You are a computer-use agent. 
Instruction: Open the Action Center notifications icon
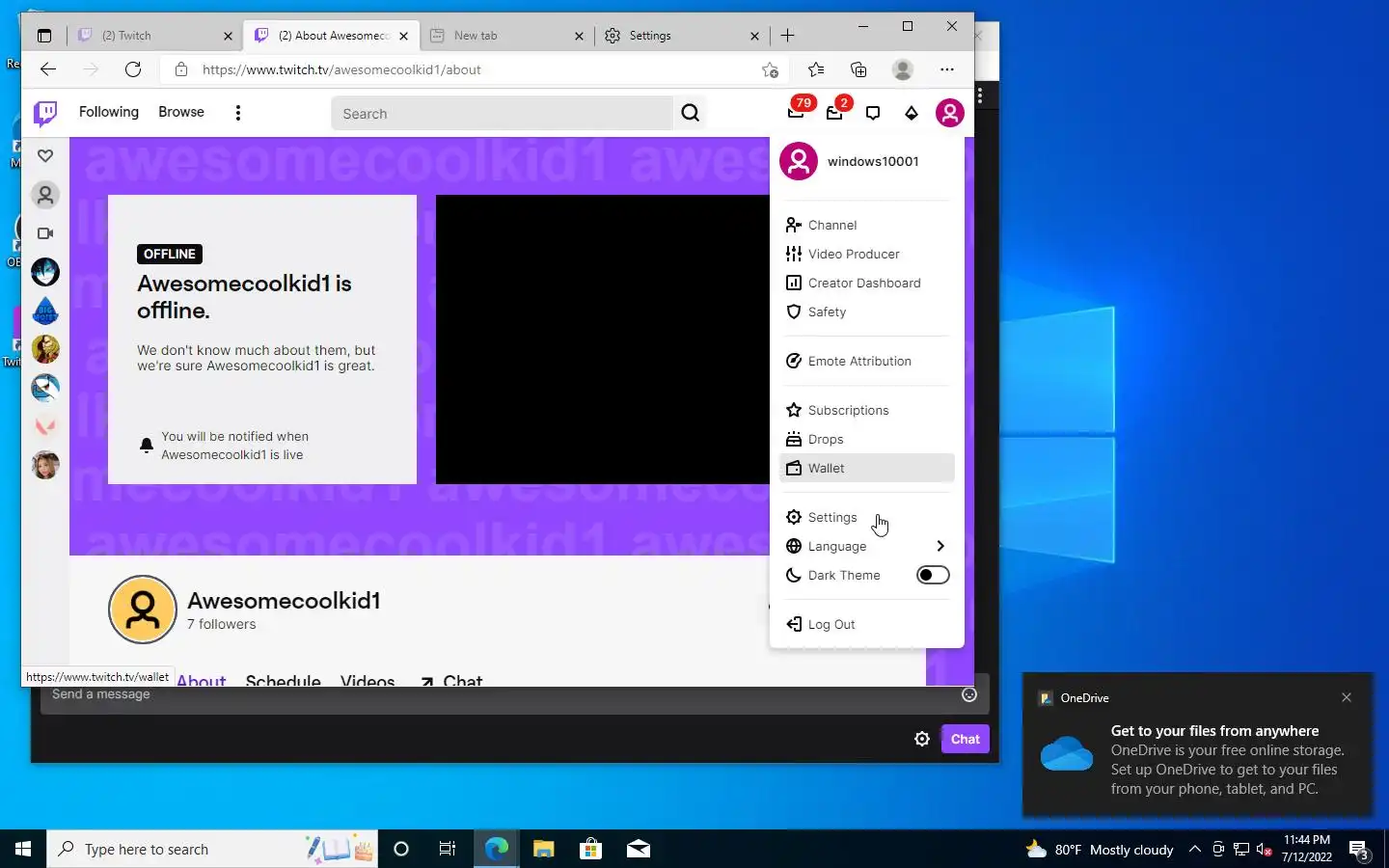(1360, 850)
